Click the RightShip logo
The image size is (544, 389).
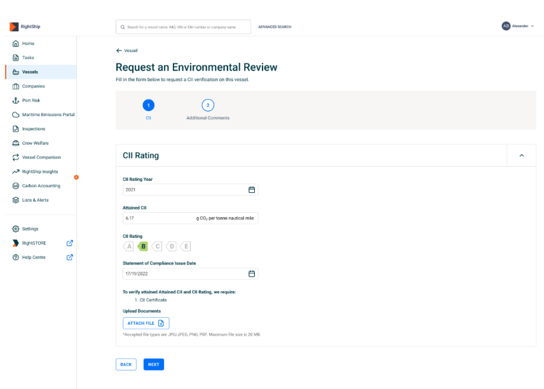click(x=25, y=26)
